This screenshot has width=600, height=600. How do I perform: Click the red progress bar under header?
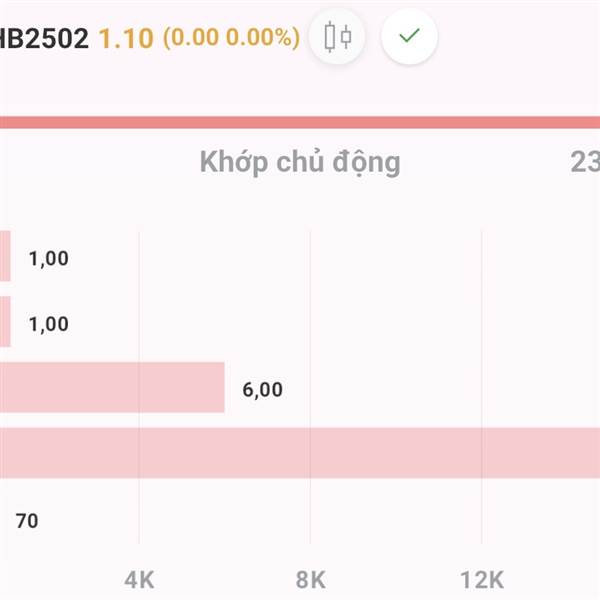click(x=300, y=122)
